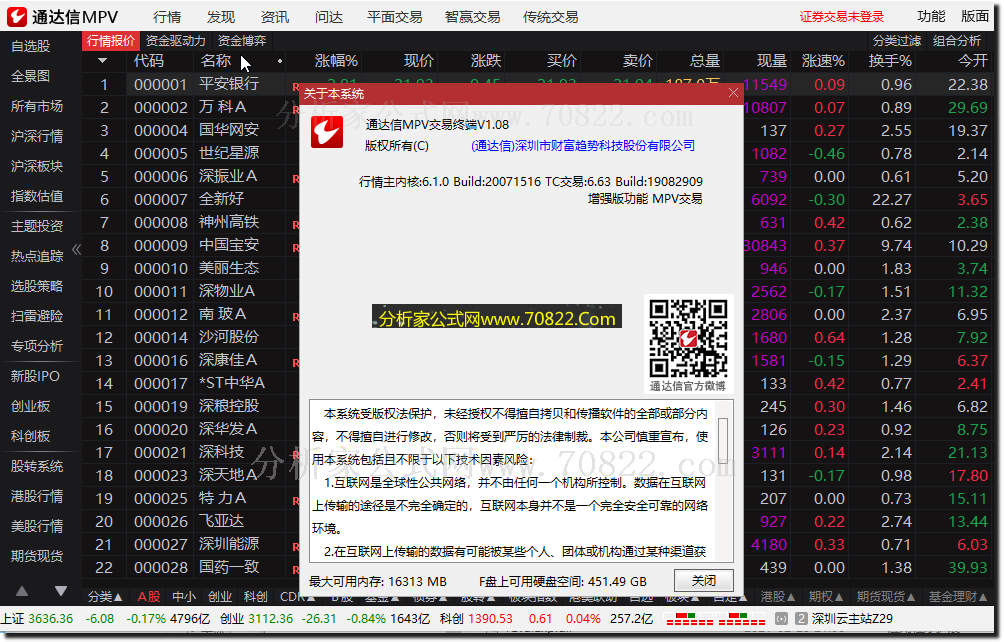This screenshot has width=1004, height=642.
Task: Select 热点追踪 in the sidebar
Action: coord(37,257)
